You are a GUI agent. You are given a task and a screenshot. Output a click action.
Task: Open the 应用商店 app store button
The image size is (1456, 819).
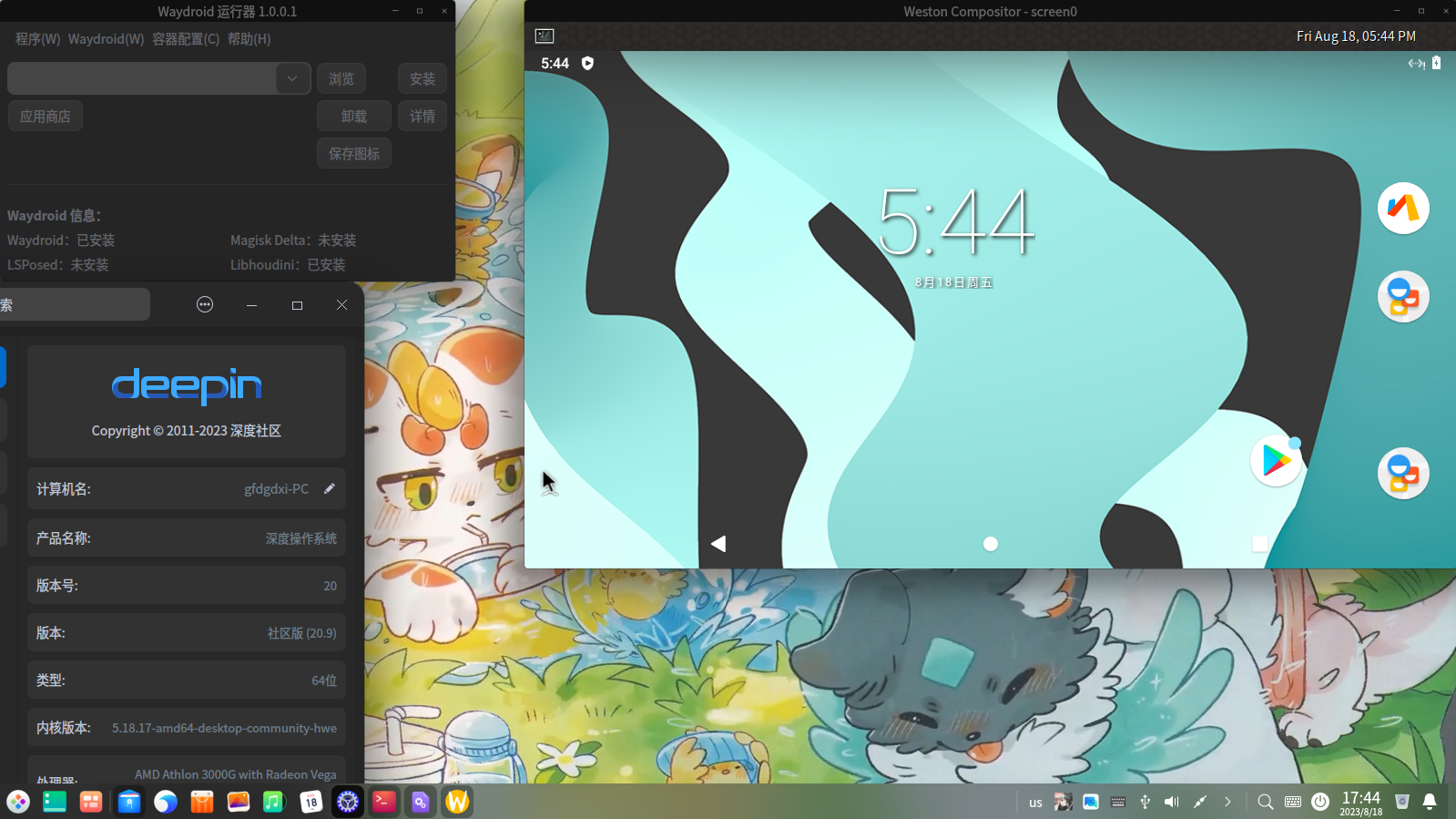(x=46, y=117)
